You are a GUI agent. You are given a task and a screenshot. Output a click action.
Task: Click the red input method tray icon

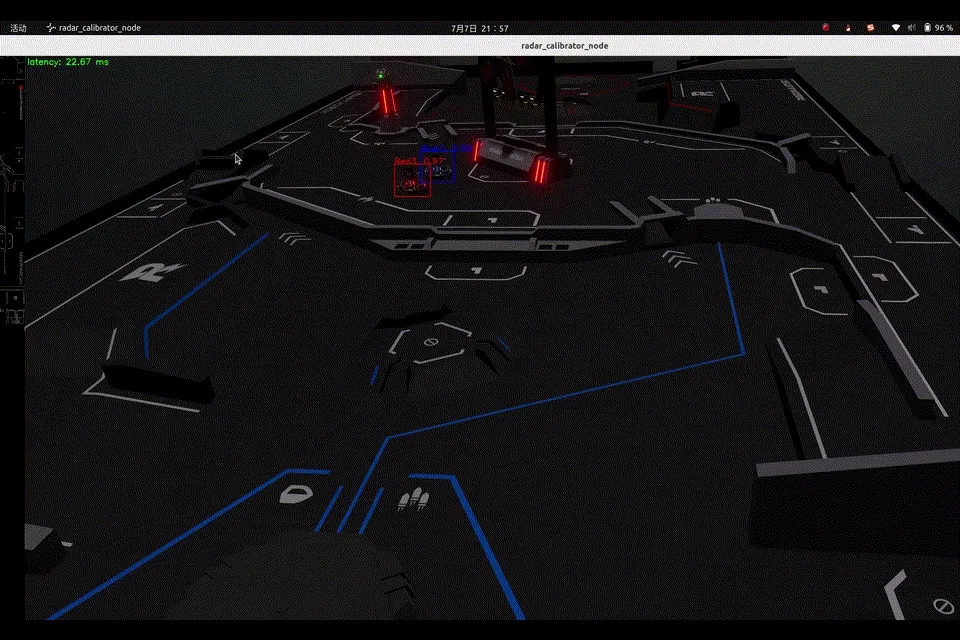pyautogui.click(x=871, y=28)
